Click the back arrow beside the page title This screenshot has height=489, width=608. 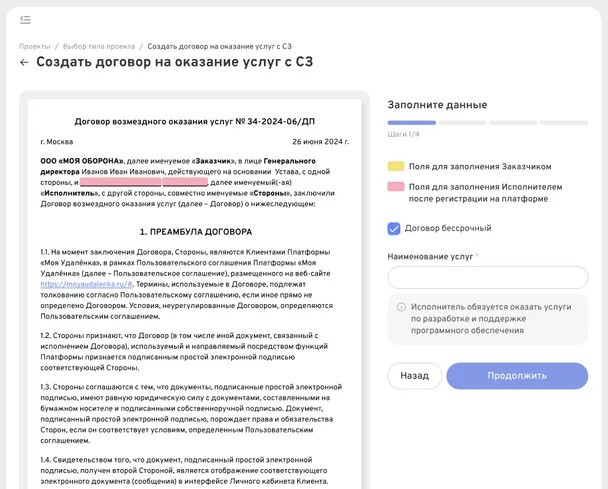click(x=24, y=62)
